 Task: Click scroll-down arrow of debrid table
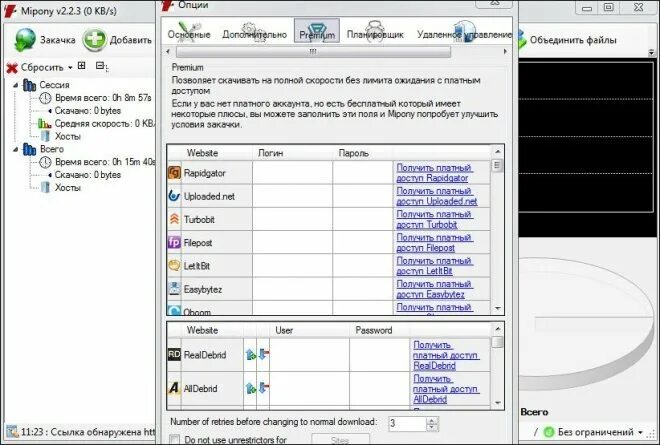click(498, 403)
